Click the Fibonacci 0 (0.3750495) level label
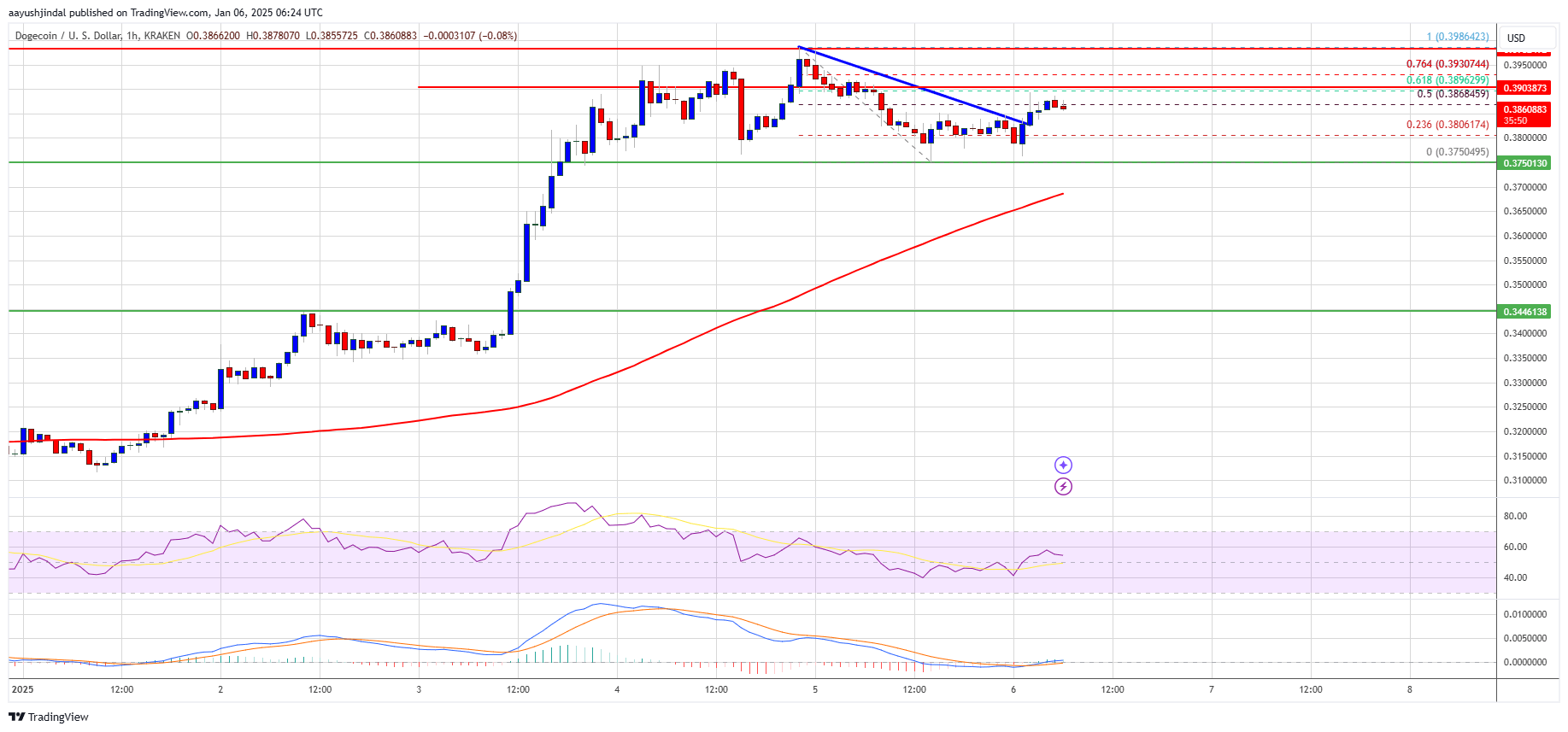Image resolution: width=1568 pixels, height=732 pixels. tap(1457, 152)
